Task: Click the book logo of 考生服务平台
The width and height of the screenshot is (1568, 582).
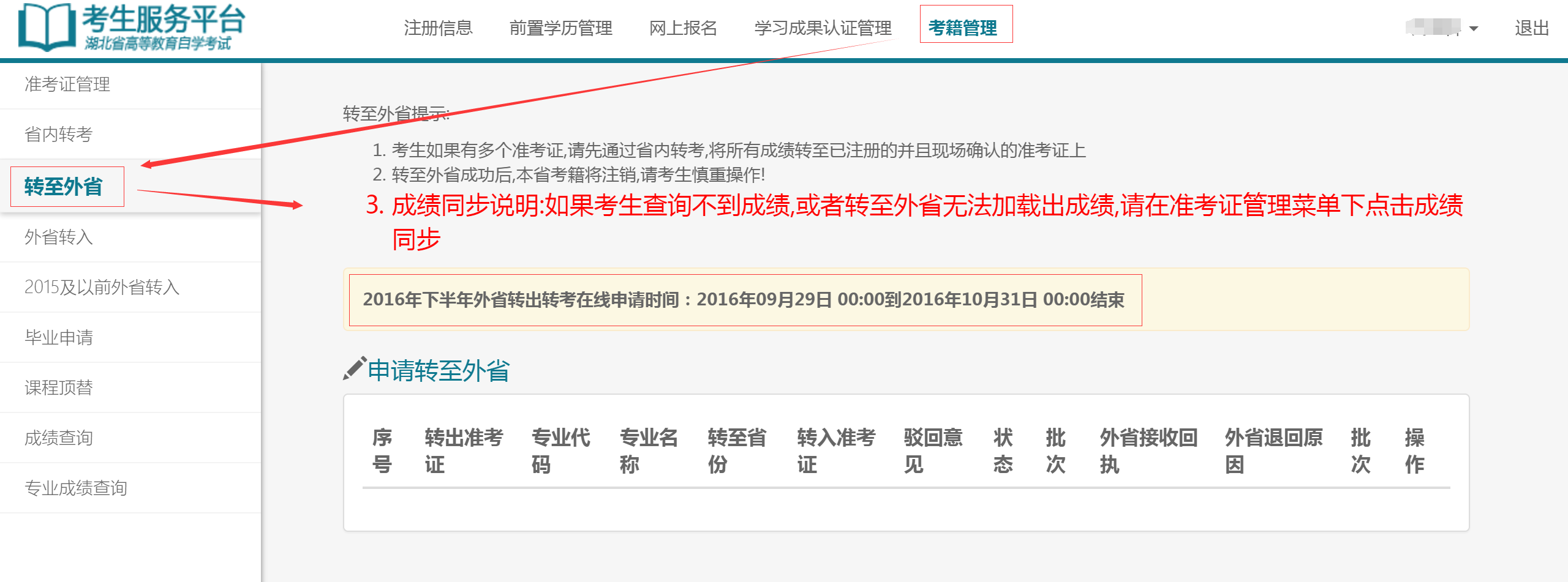Action: (47, 27)
